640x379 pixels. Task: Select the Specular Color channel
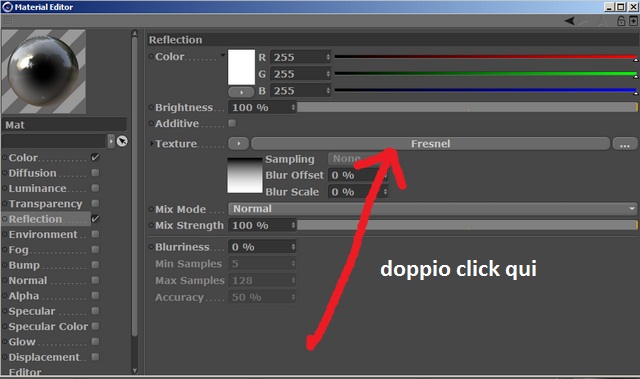click(47, 326)
